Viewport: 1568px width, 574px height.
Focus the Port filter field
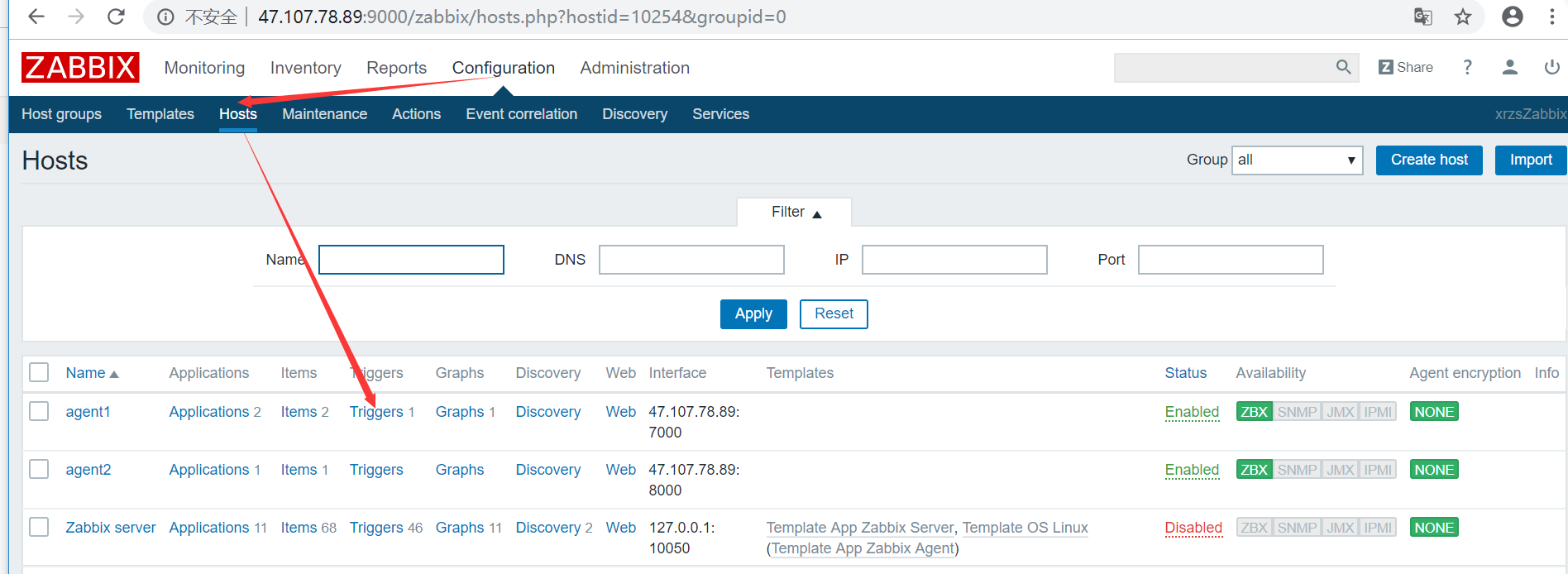[1231, 260]
